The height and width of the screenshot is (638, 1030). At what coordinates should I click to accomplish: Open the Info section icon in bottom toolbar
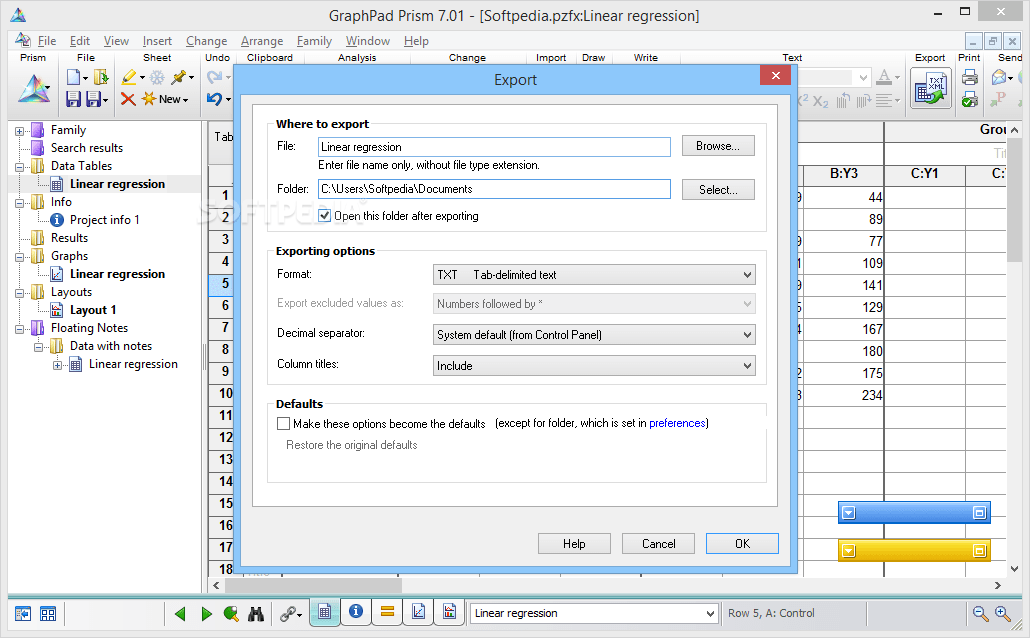pos(356,612)
